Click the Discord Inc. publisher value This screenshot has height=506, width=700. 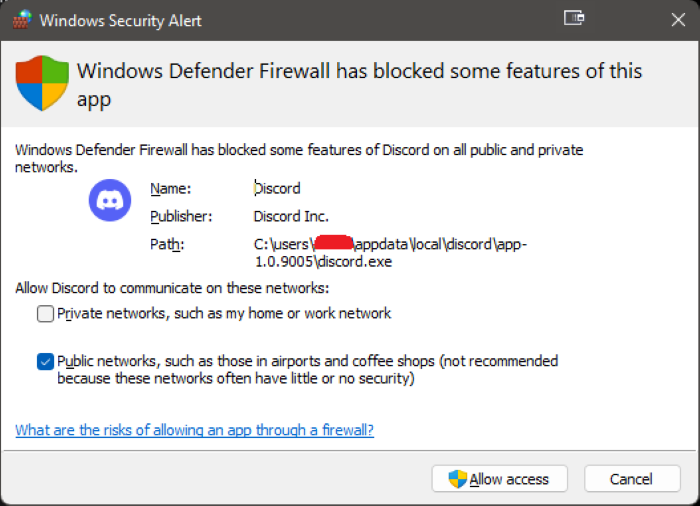[x=291, y=217]
